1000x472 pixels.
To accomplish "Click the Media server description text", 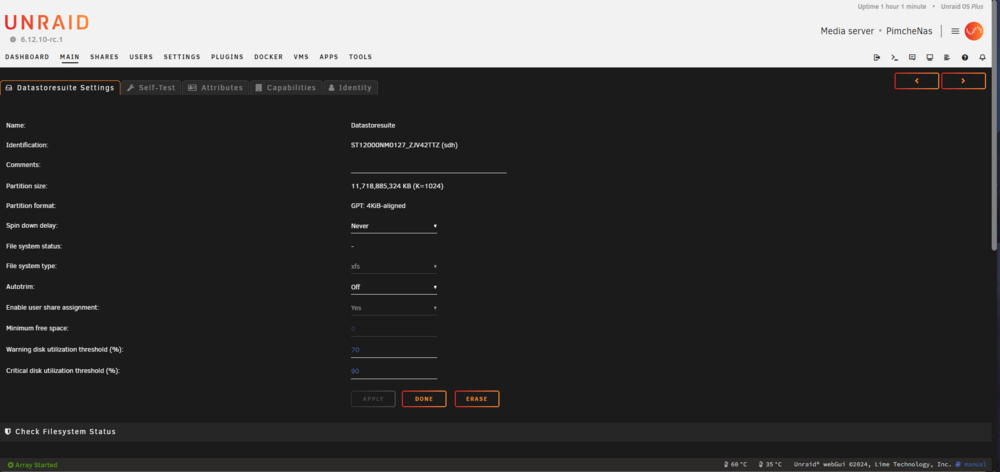I will [848, 31].
